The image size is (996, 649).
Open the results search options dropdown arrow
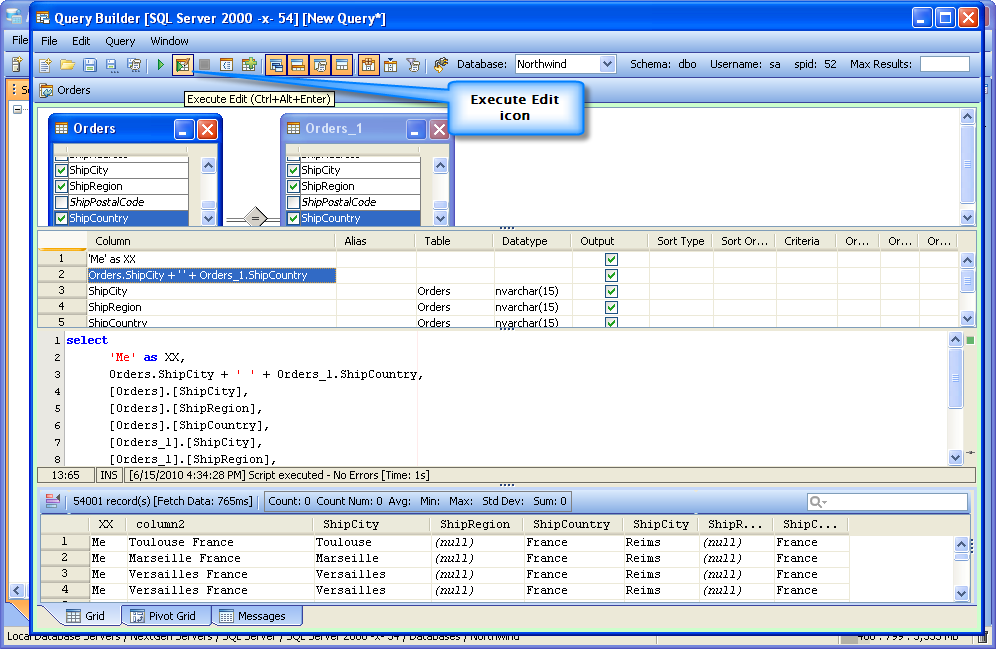click(824, 503)
